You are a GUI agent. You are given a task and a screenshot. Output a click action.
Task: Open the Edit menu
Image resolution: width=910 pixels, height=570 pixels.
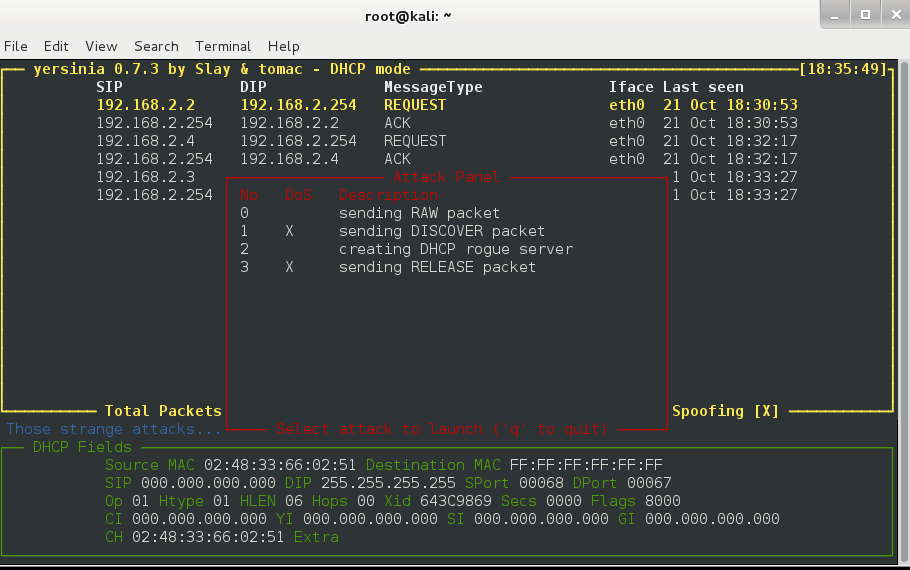point(56,46)
